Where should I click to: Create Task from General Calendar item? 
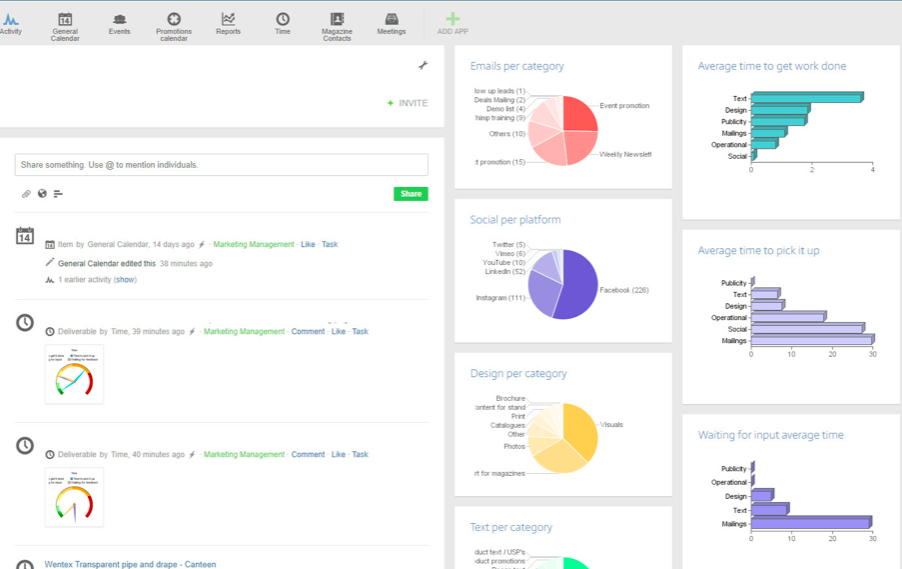(330, 245)
